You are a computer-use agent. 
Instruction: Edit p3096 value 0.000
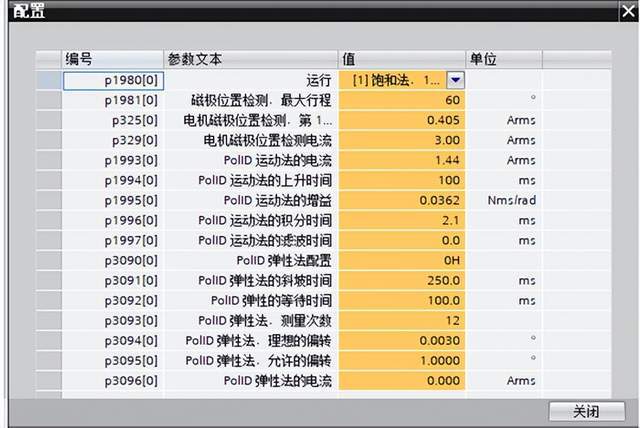tap(402, 380)
